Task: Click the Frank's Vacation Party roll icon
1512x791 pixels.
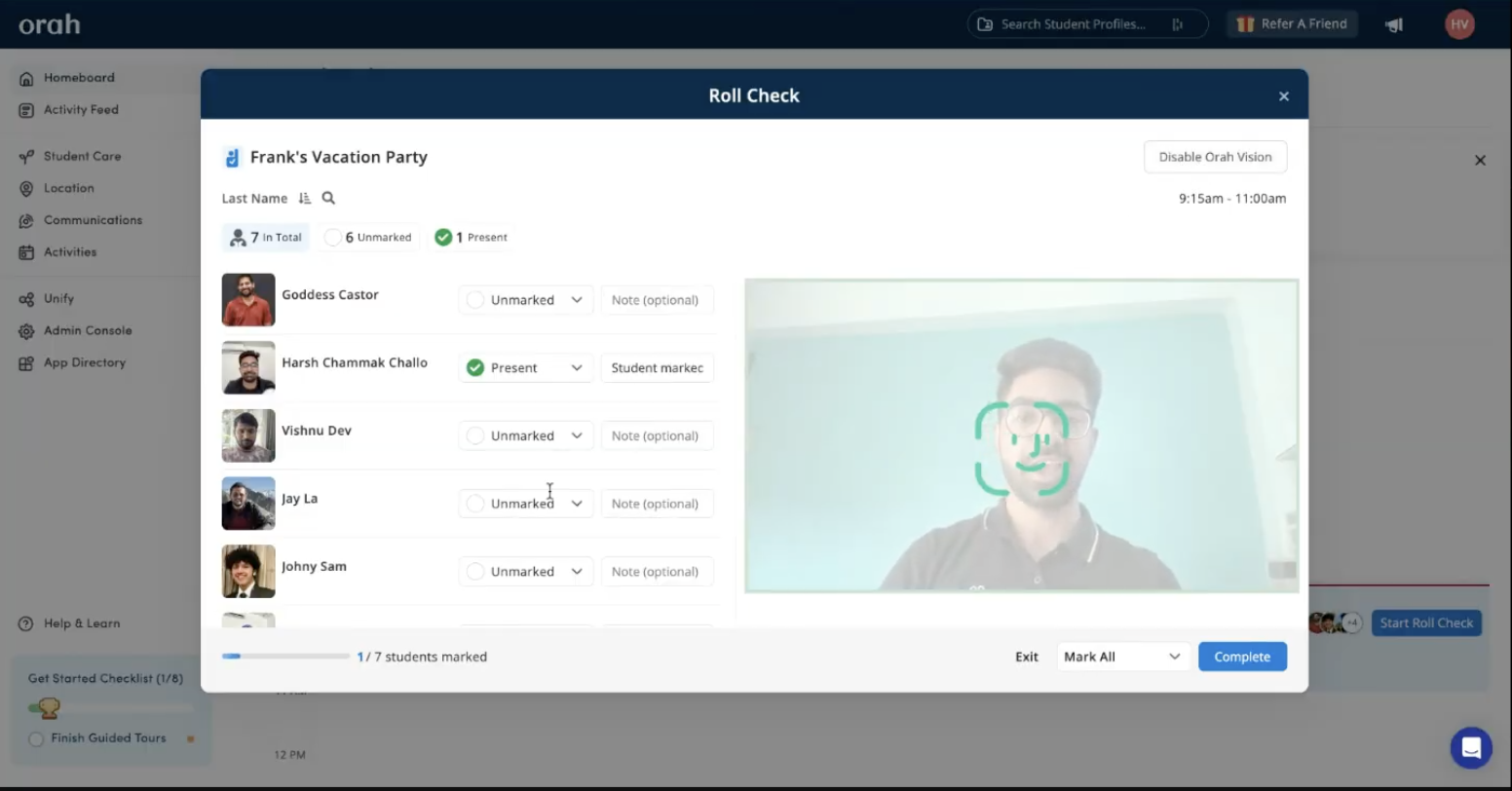Action: point(232,157)
